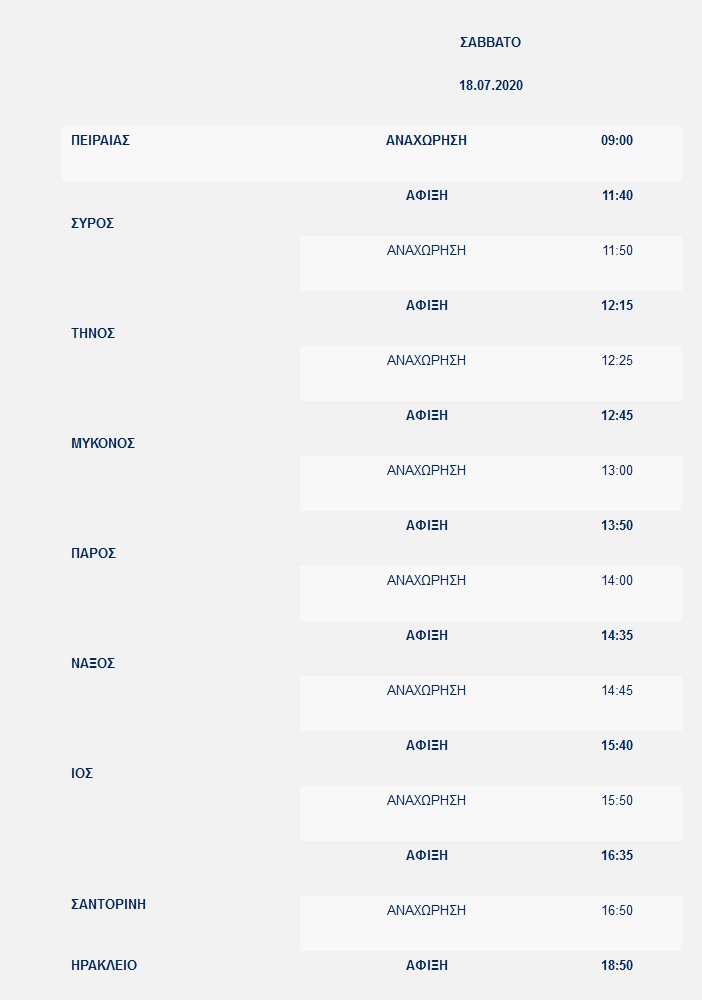The height and width of the screenshot is (1000, 702).
Task: Select the date 18.07.2020
Action: [491, 86]
